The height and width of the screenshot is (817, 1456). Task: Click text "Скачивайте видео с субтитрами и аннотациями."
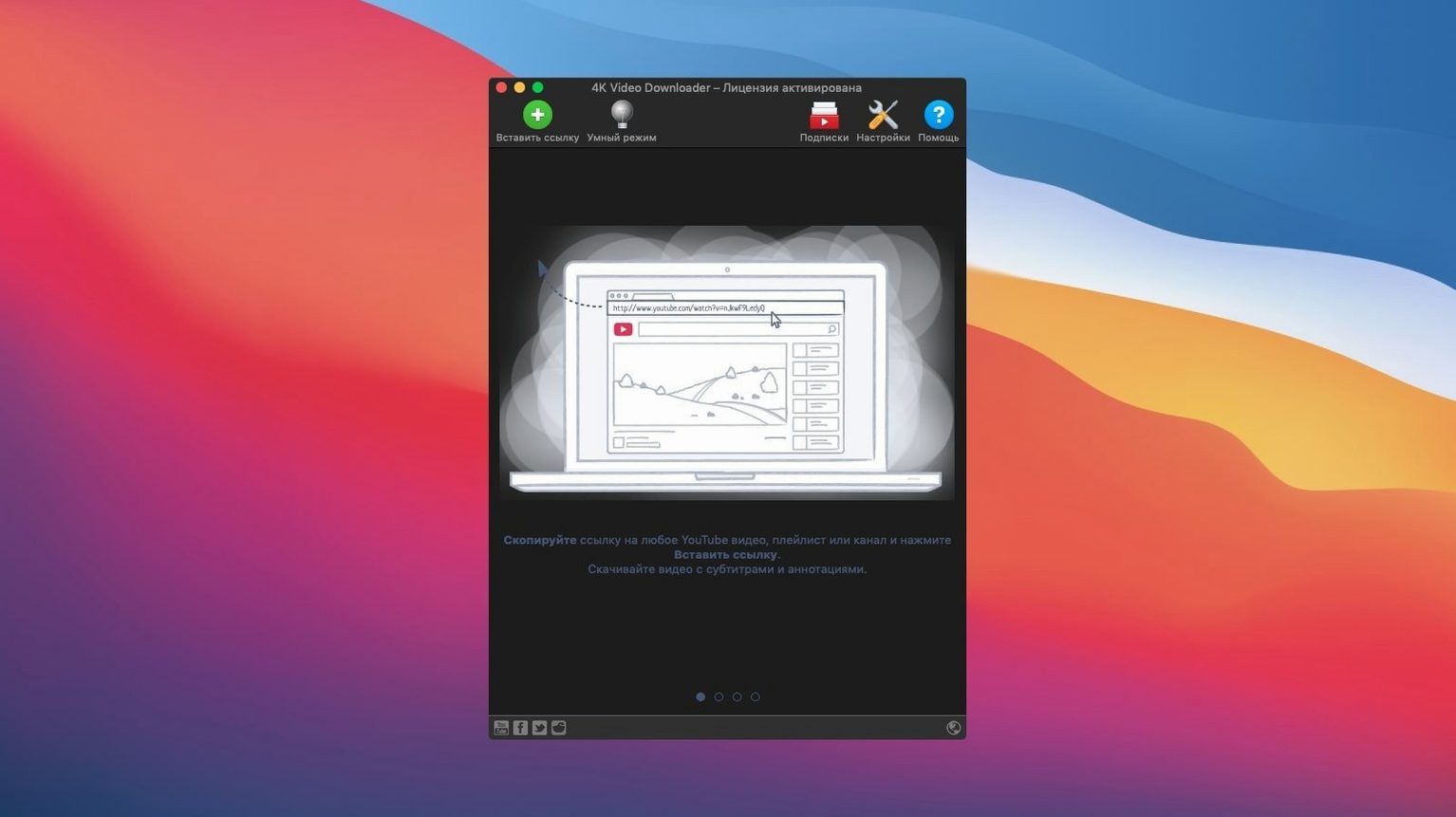tap(727, 569)
